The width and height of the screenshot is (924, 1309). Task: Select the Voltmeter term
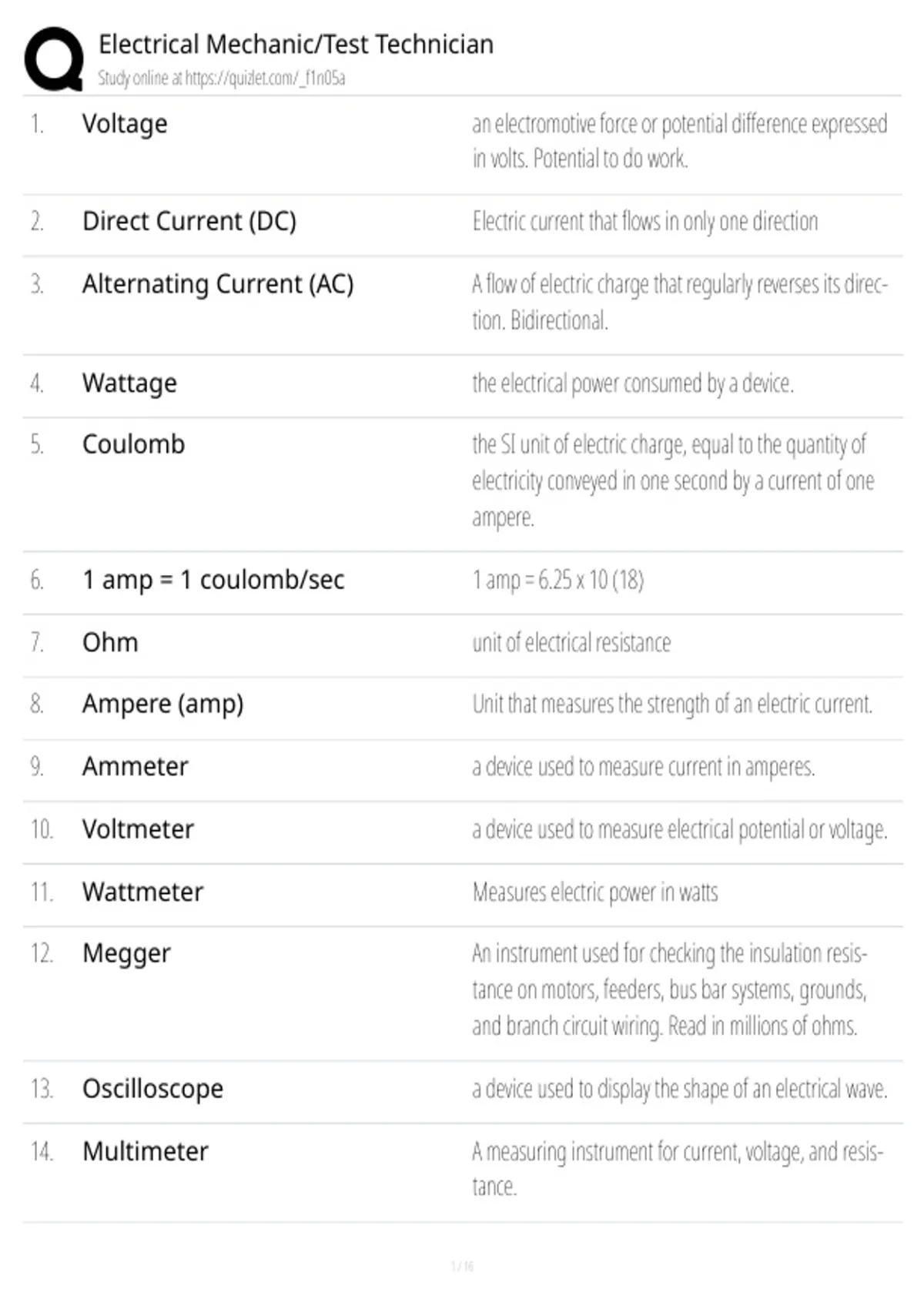point(139,829)
